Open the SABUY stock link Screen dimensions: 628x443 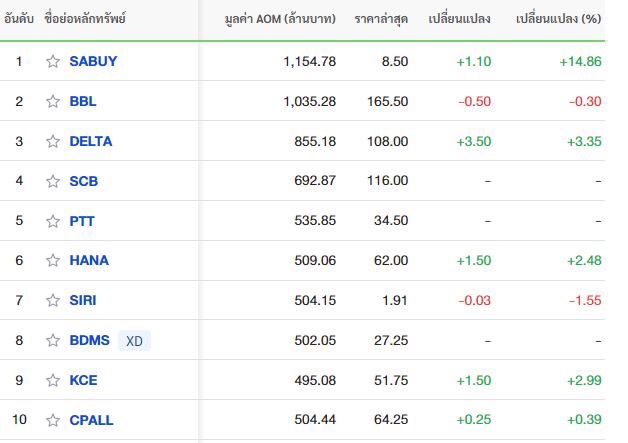pos(93,61)
